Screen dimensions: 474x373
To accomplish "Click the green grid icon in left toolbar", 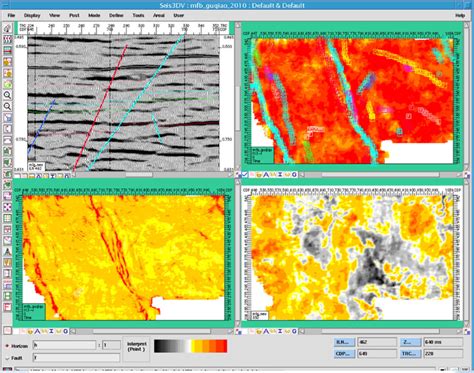I will [x=7, y=218].
